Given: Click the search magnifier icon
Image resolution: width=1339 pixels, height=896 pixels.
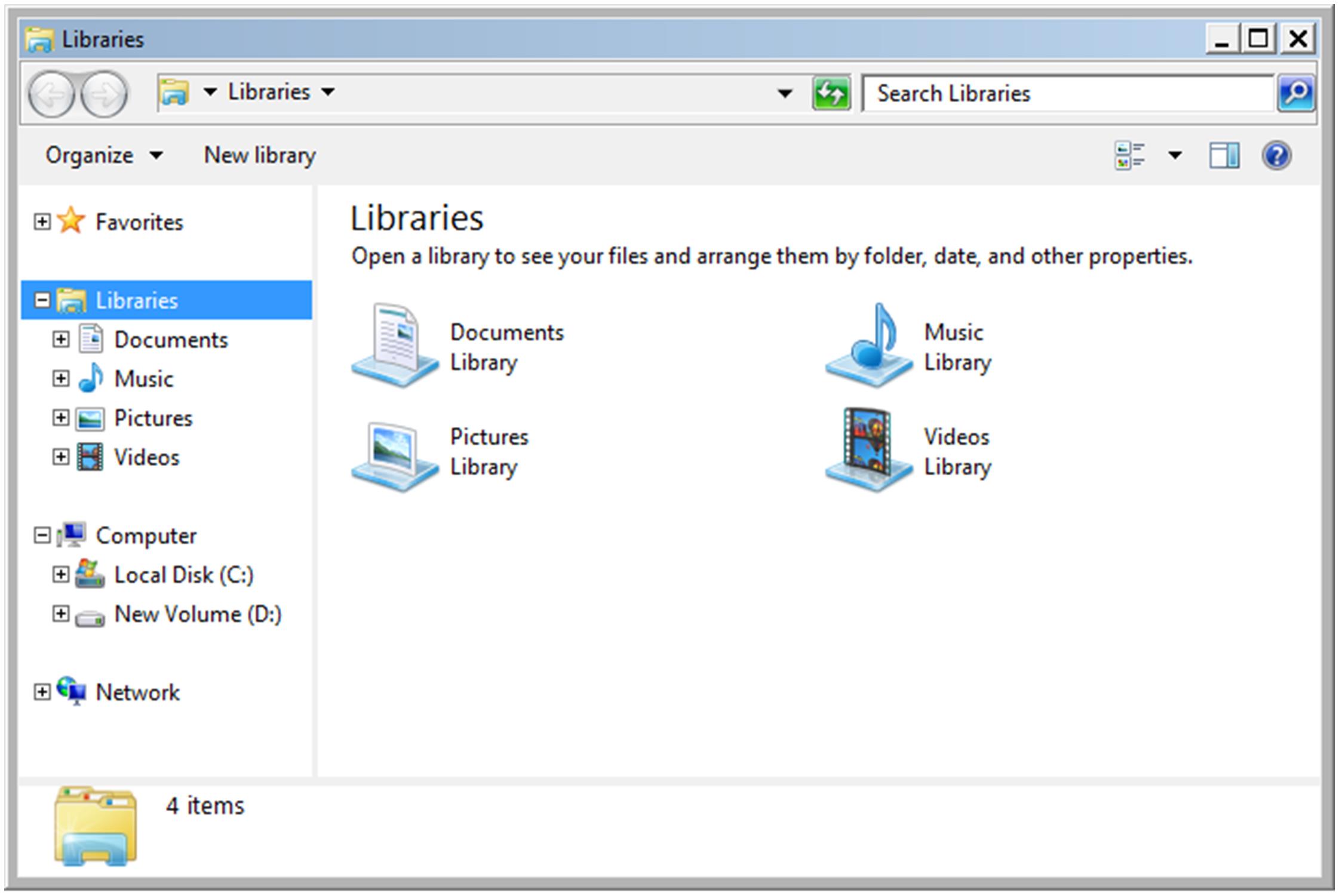Looking at the screenshot, I should (x=1295, y=93).
